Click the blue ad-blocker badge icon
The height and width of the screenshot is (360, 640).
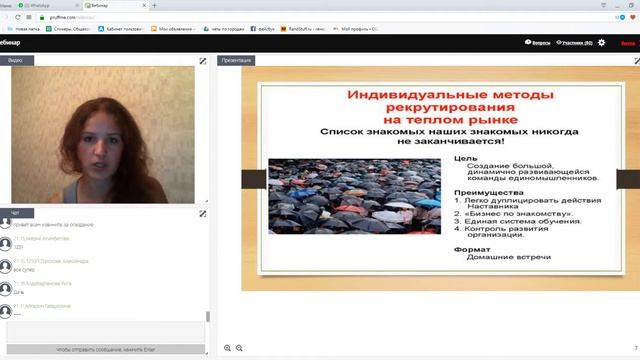[x=622, y=17]
